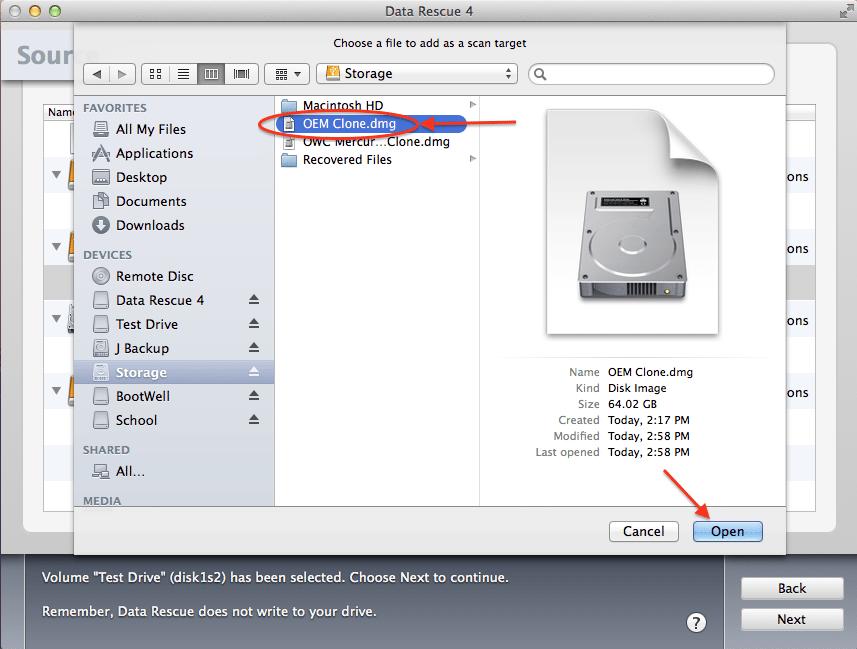
Task: Switch to Cover Flow view
Action: pos(240,73)
